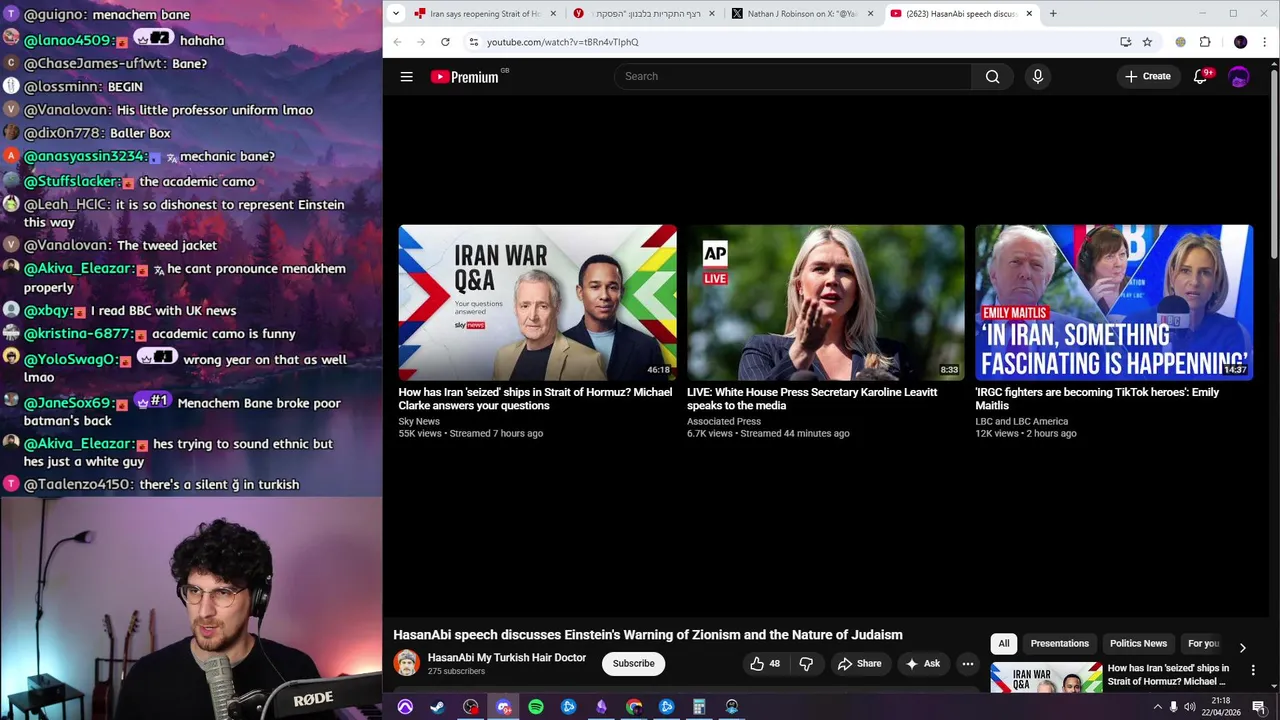Close the HasanAbi speech tab
Image resolution: width=1280 pixels, height=720 pixels.
click(1029, 14)
